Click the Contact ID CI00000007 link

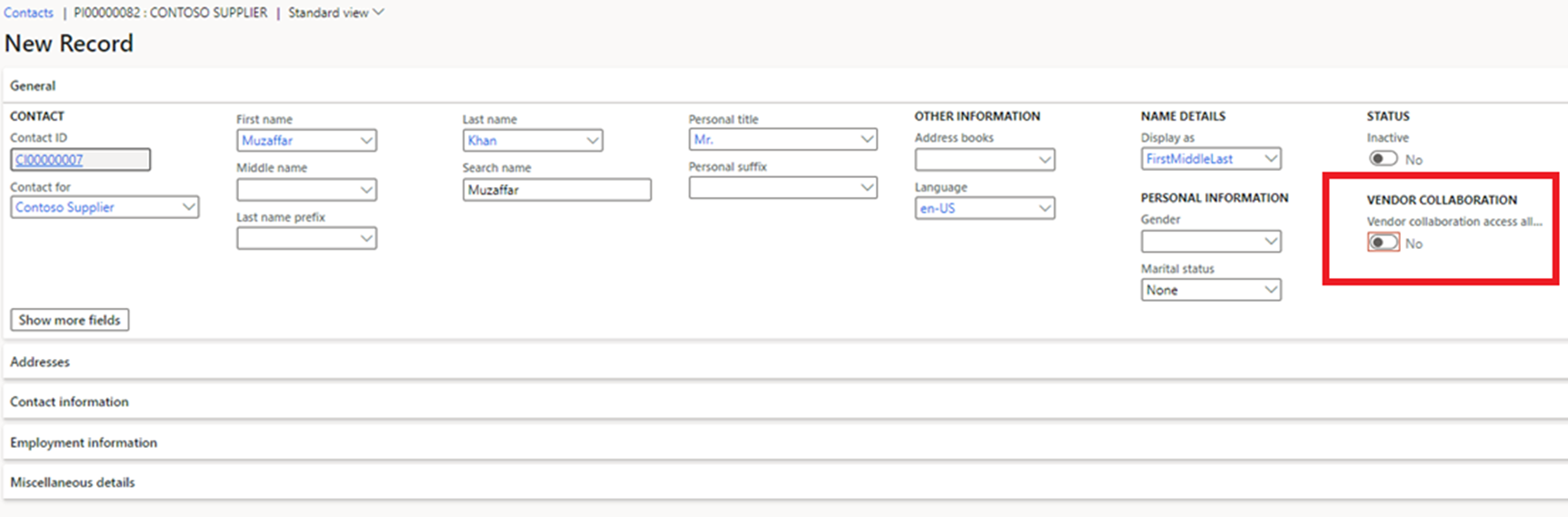(x=49, y=160)
